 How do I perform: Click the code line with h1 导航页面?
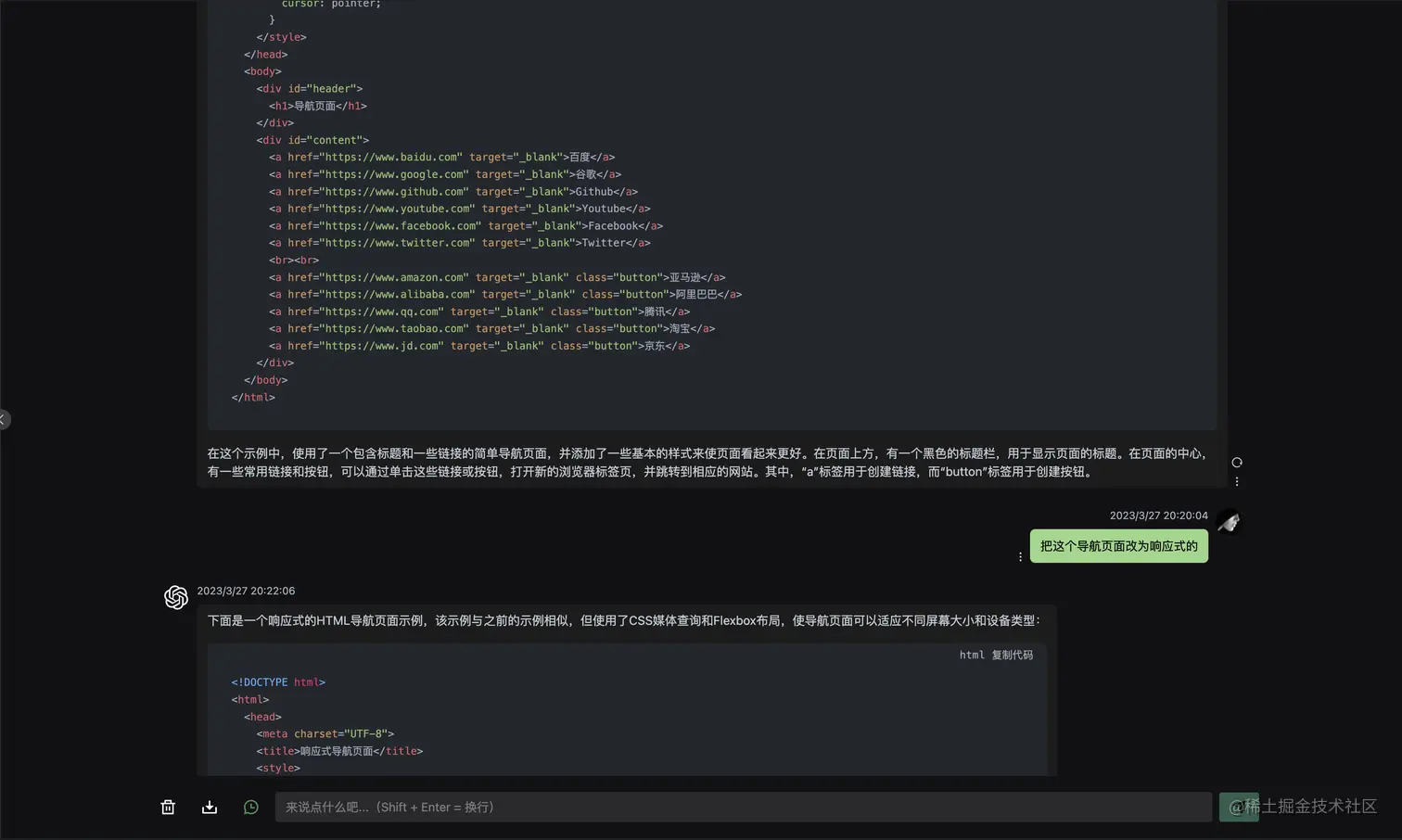pyautogui.click(x=318, y=106)
